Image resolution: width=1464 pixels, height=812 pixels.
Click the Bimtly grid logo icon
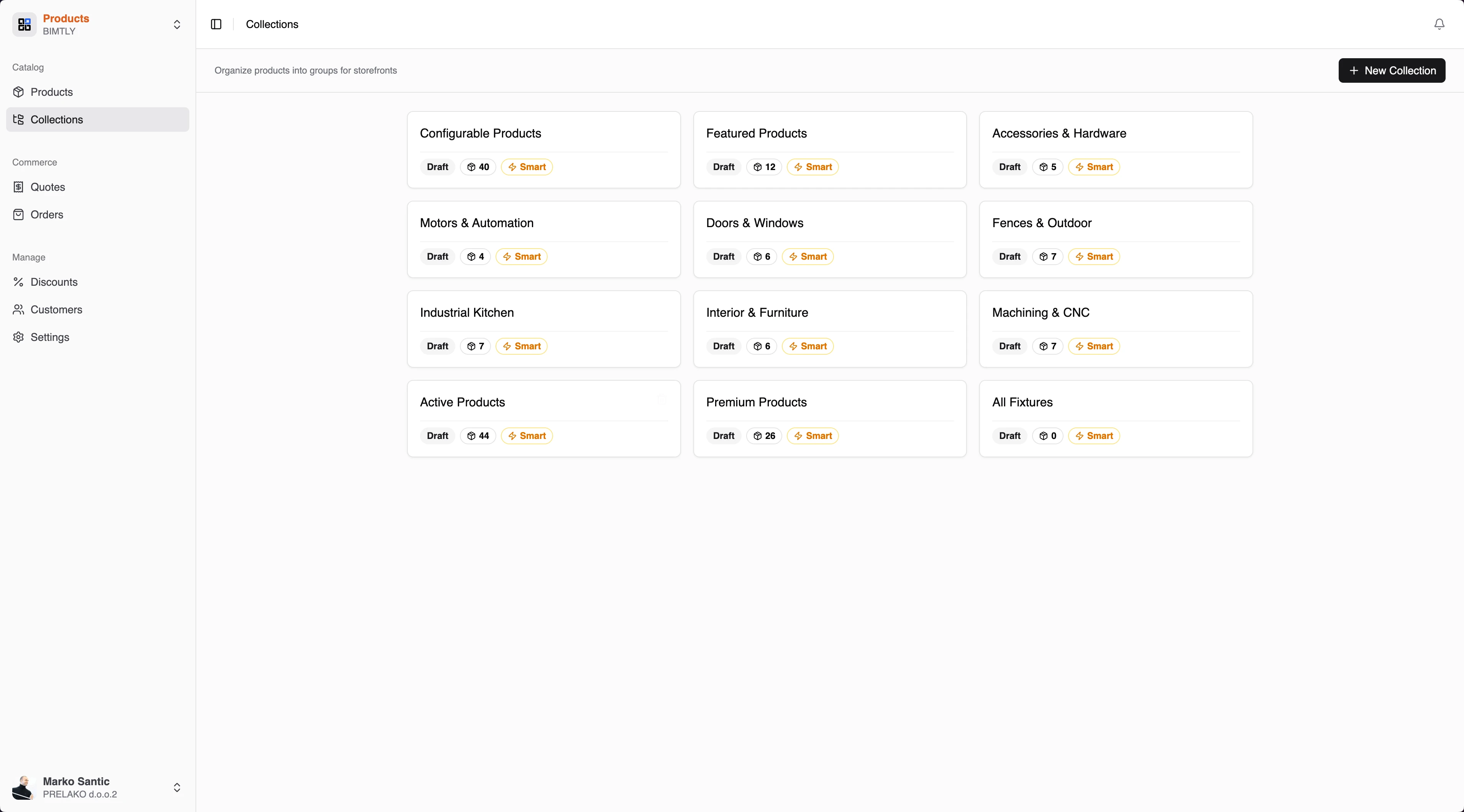(23, 25)
